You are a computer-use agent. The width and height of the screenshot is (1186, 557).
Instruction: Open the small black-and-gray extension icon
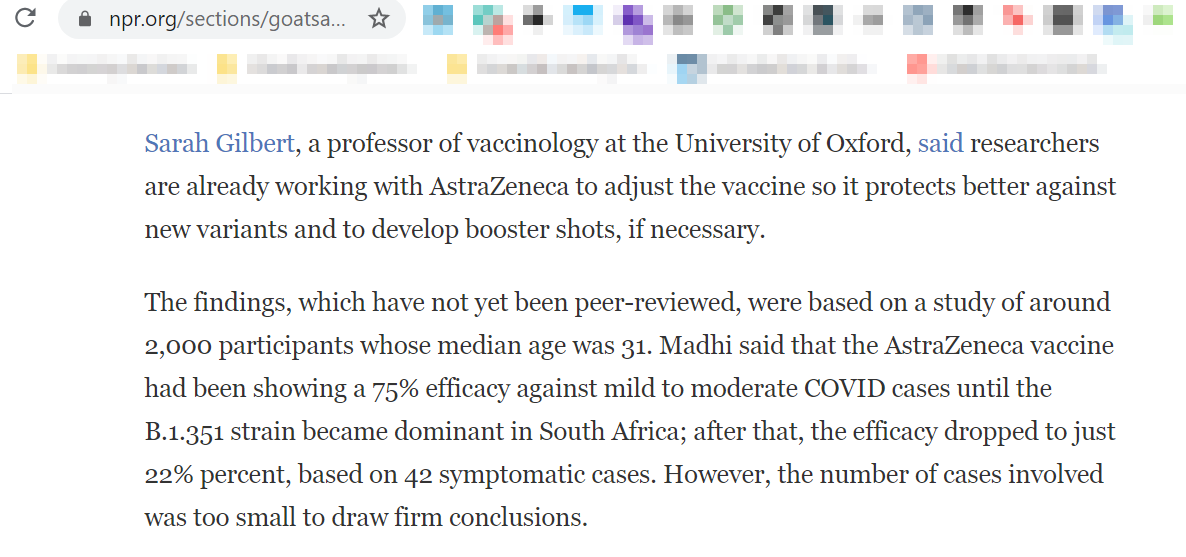538,17
